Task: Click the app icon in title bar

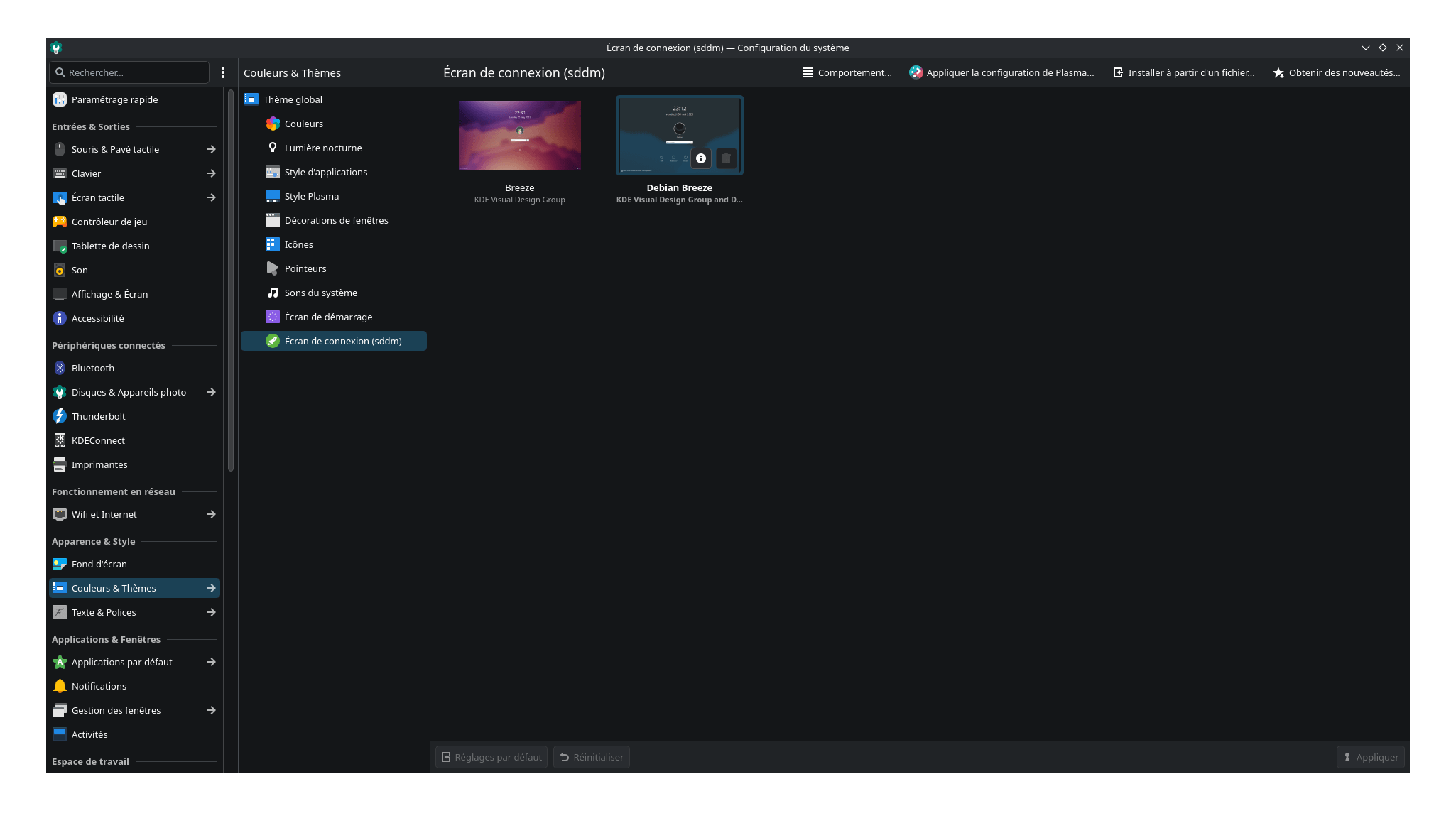Action: 56,48
